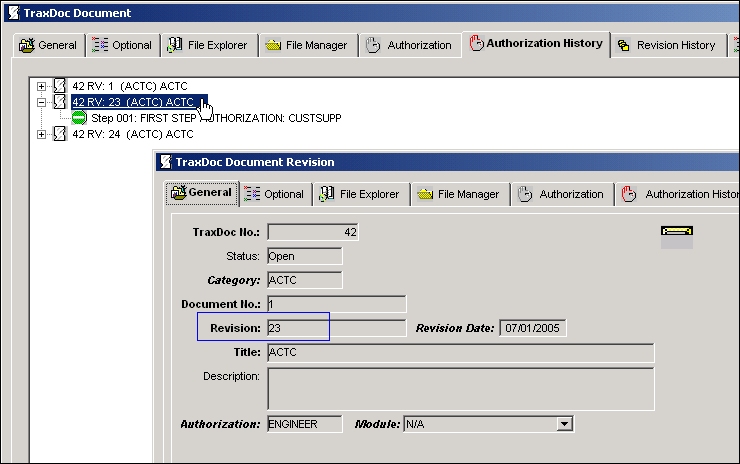Viewport: 740px width, 464px height.
Task: Click the File Explorer icon in Document window
Action: [175, 45]
